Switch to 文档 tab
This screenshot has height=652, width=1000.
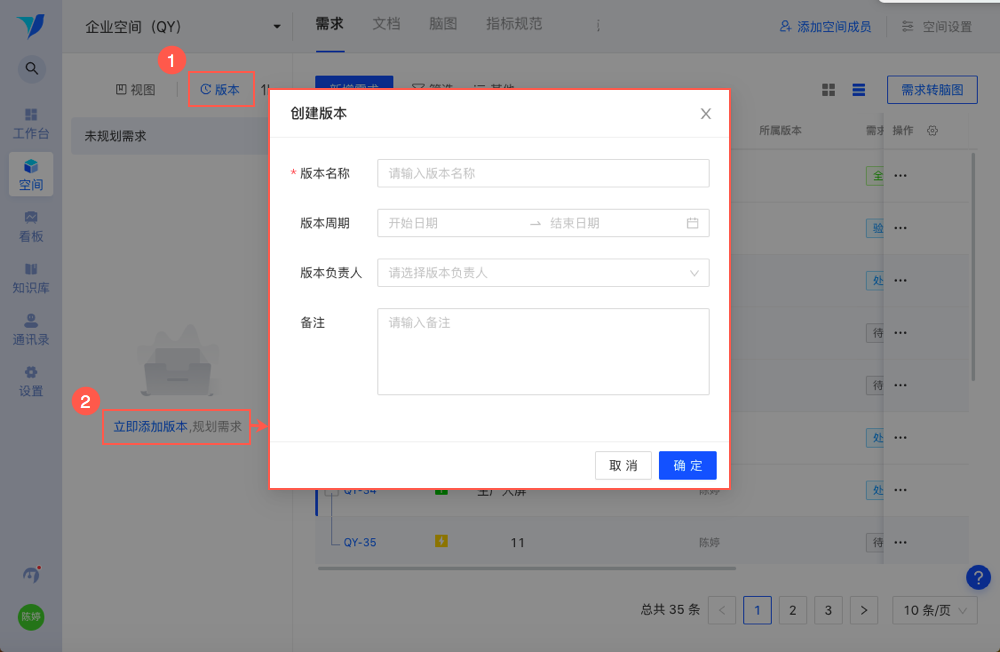(x=386, y=24)
